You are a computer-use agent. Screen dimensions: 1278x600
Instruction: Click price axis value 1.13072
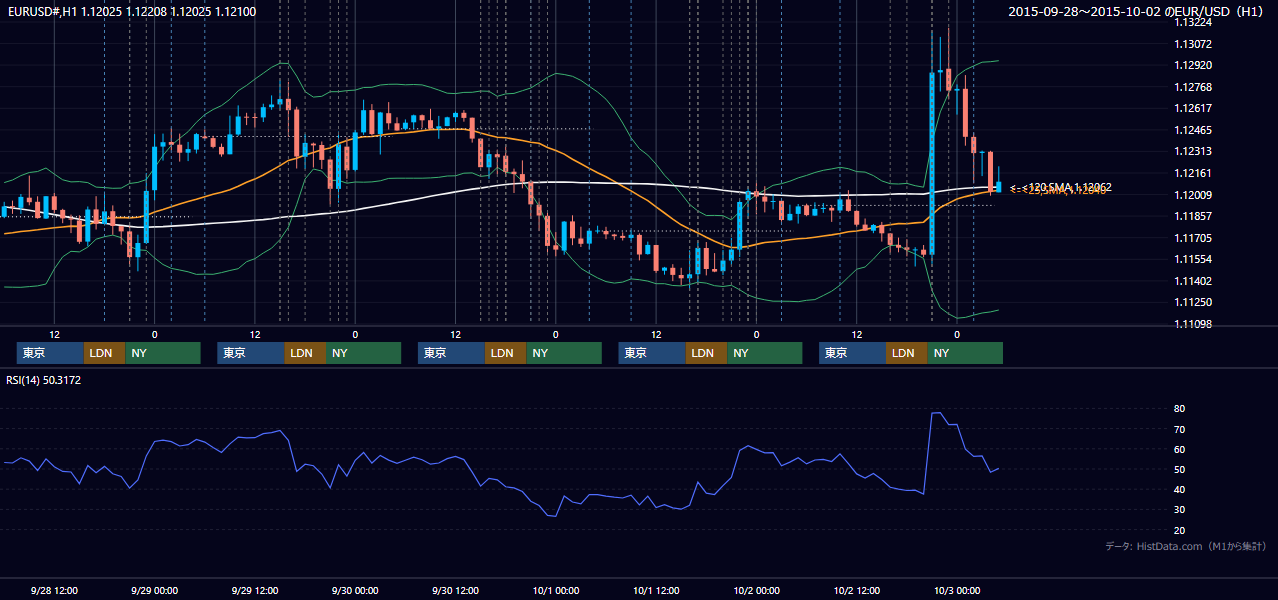point(1193,44)
